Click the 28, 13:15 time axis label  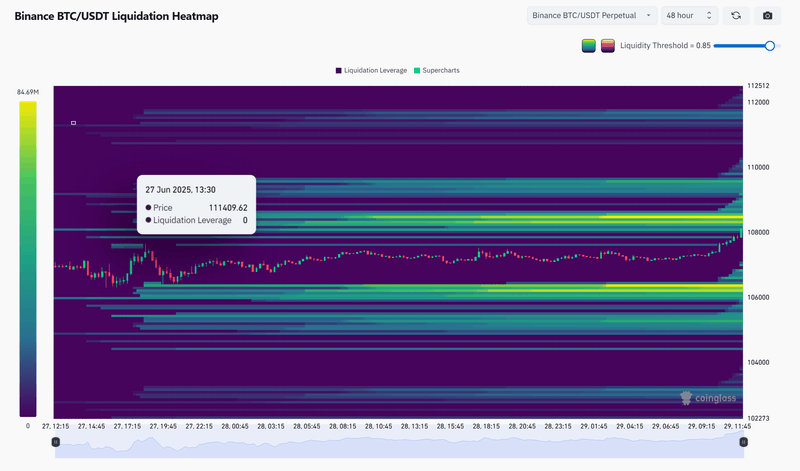(x=414, y=426)
